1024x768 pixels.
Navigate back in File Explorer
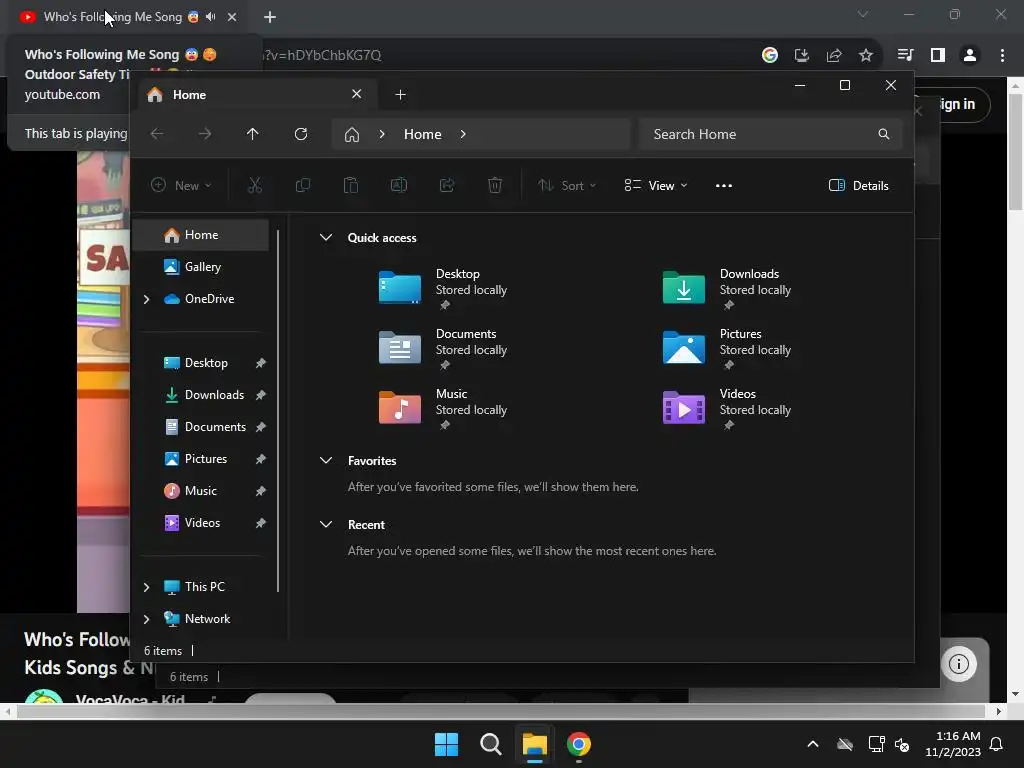tap(157, 134)
